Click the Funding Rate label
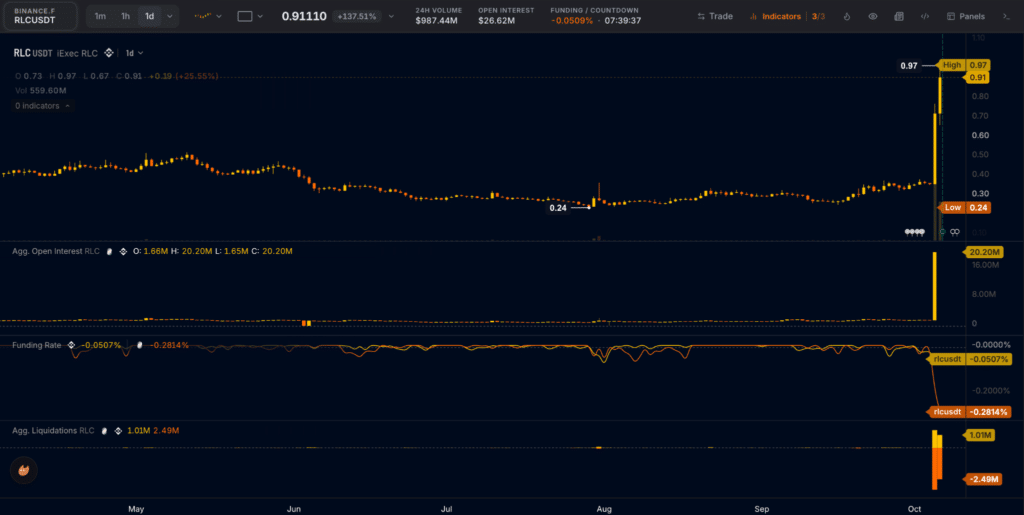 [37, 345]
